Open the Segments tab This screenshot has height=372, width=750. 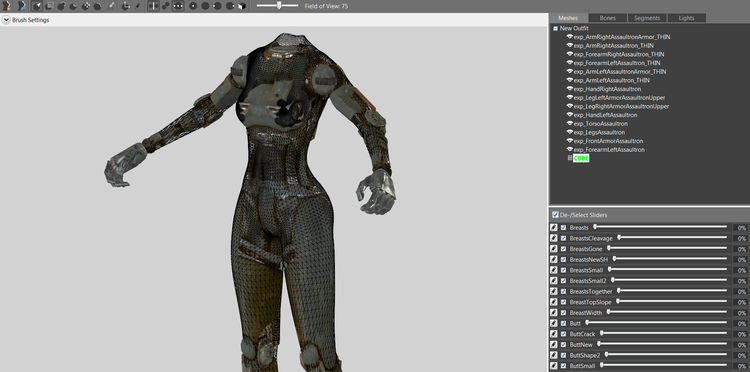coord(647,18)
